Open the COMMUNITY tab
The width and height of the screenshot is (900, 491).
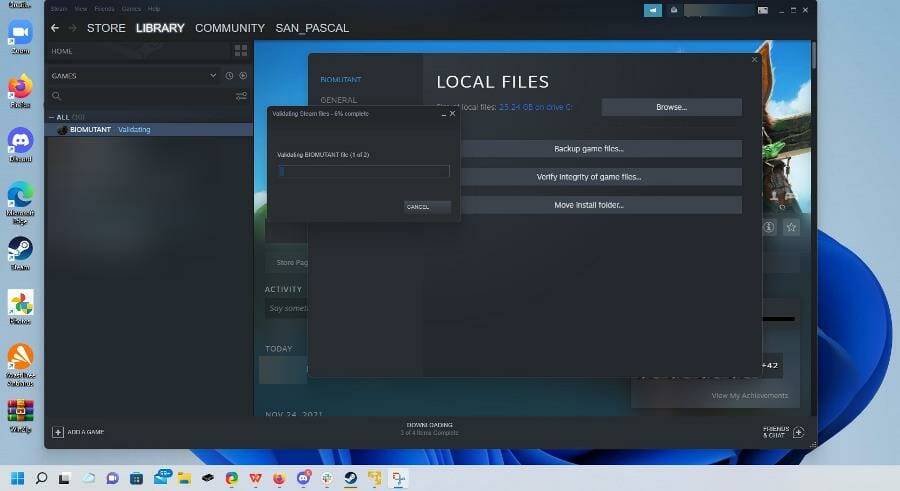230,28
